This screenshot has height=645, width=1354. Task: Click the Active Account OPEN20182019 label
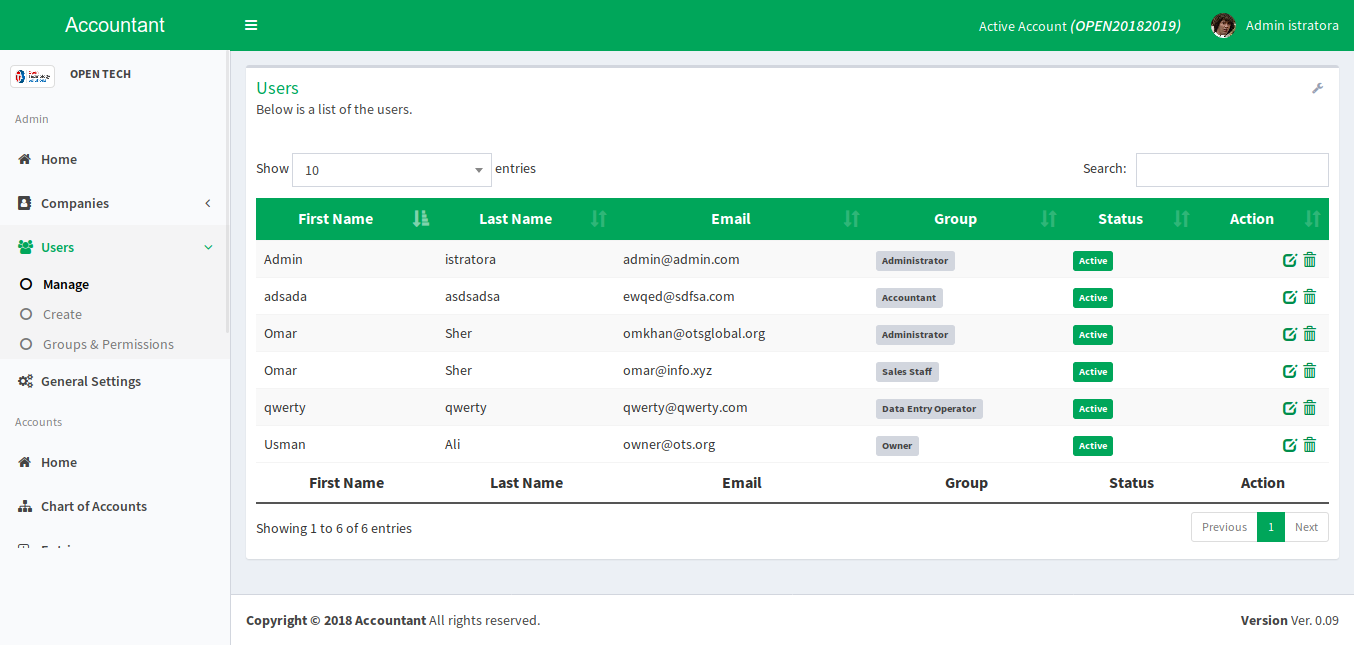1079,26
